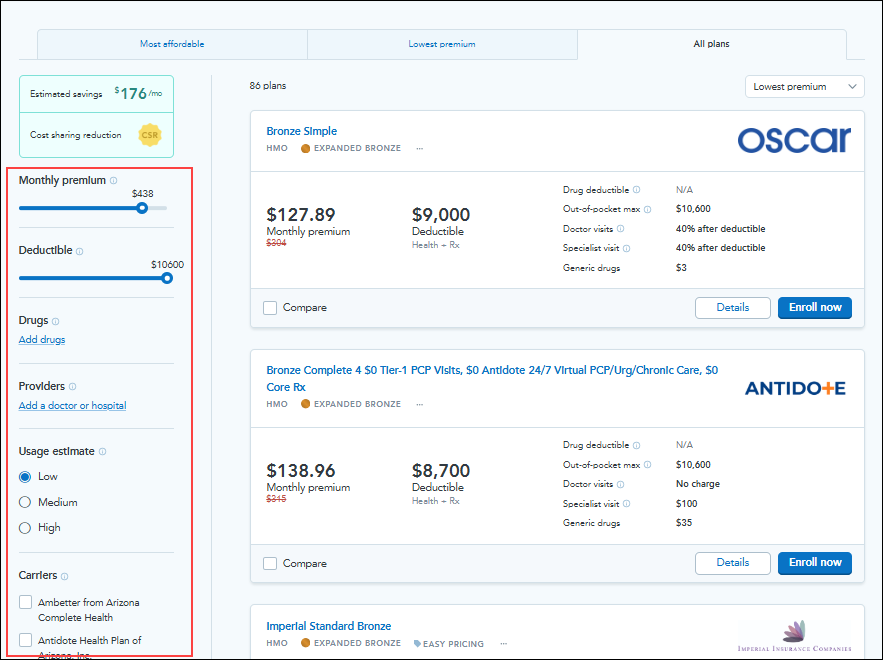Click the info icon beside Carriers heading

click(64, 577)
